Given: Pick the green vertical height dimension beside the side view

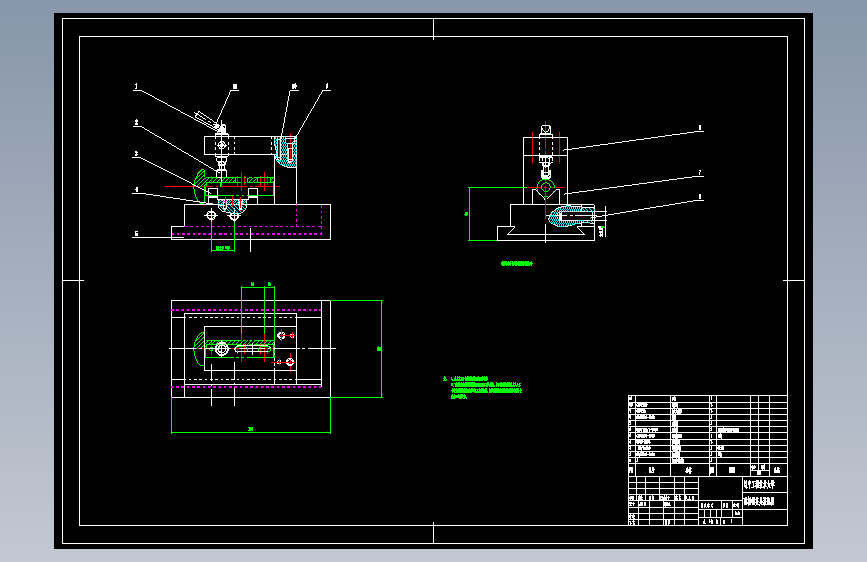Looking at the screenshot, I should pyautogui.click(x=469, y=214).
